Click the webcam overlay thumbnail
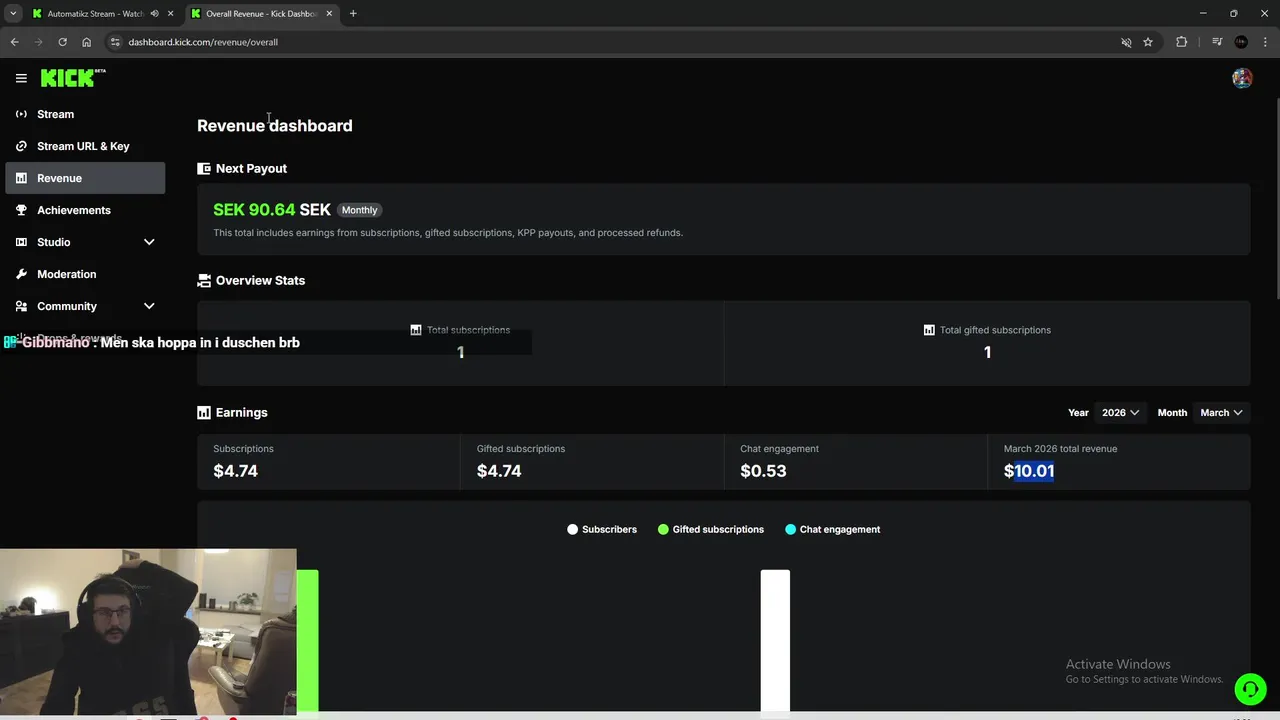This screenshot has height=720, width=1280. [x=148, y=631]
